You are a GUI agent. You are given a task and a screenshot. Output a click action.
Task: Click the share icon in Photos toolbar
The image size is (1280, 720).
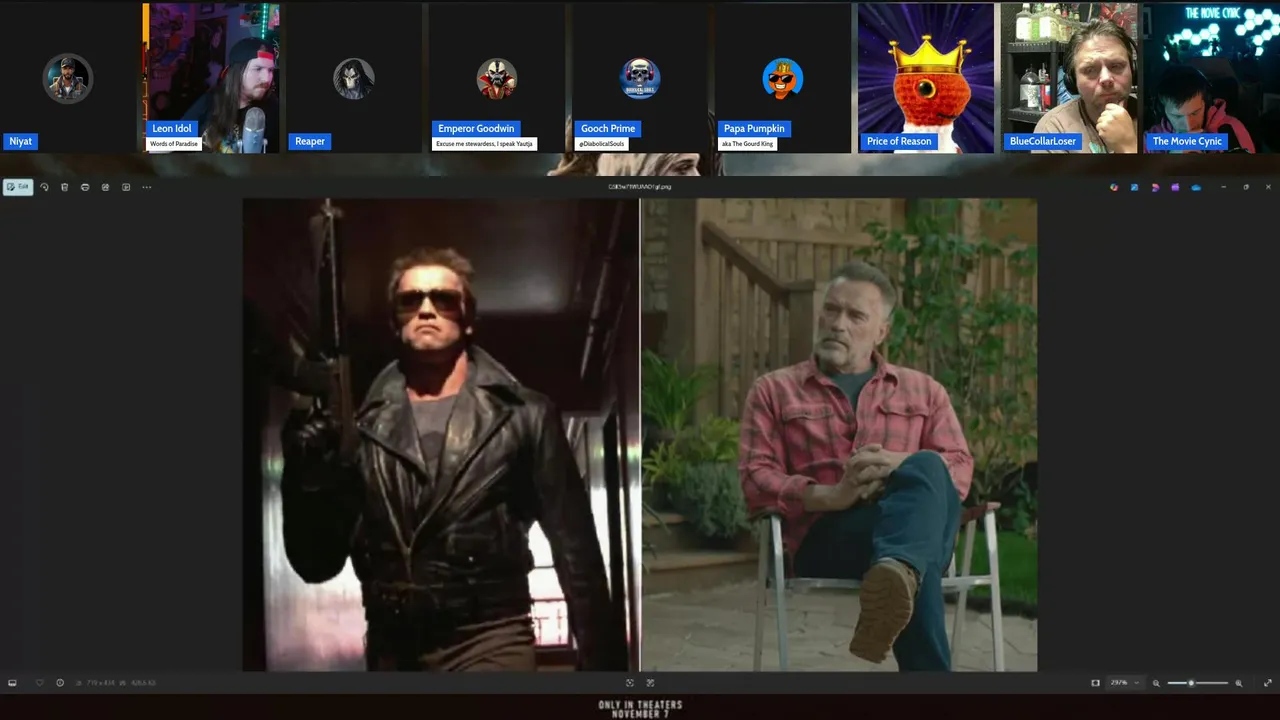coord(105,187)
